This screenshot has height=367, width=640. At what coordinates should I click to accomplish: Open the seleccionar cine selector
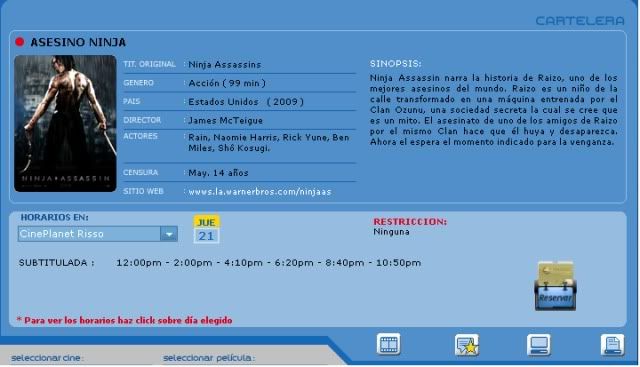tap(47, 358)
